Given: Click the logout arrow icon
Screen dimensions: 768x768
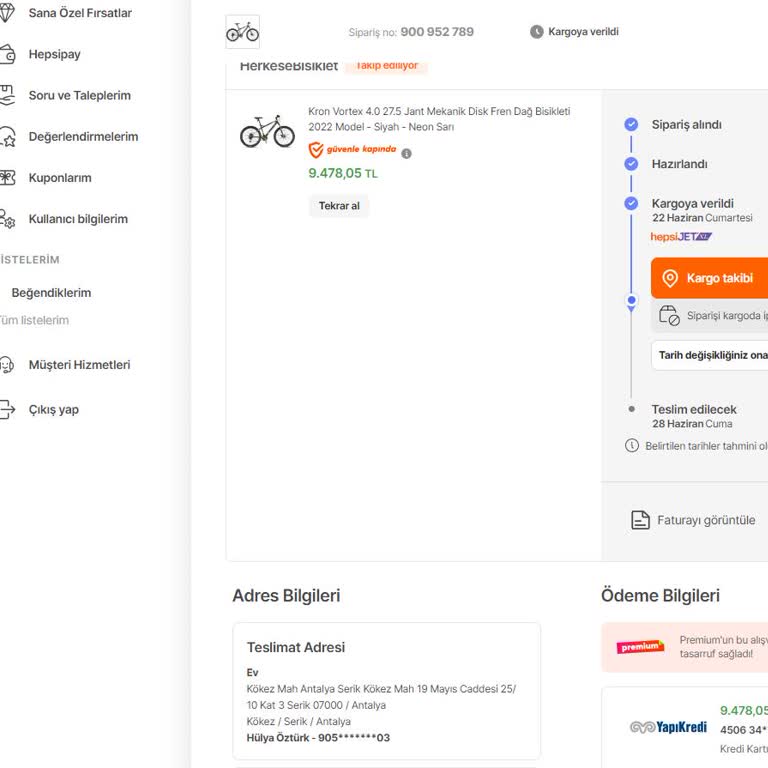Looking at the screenshot, I should 7,409.
